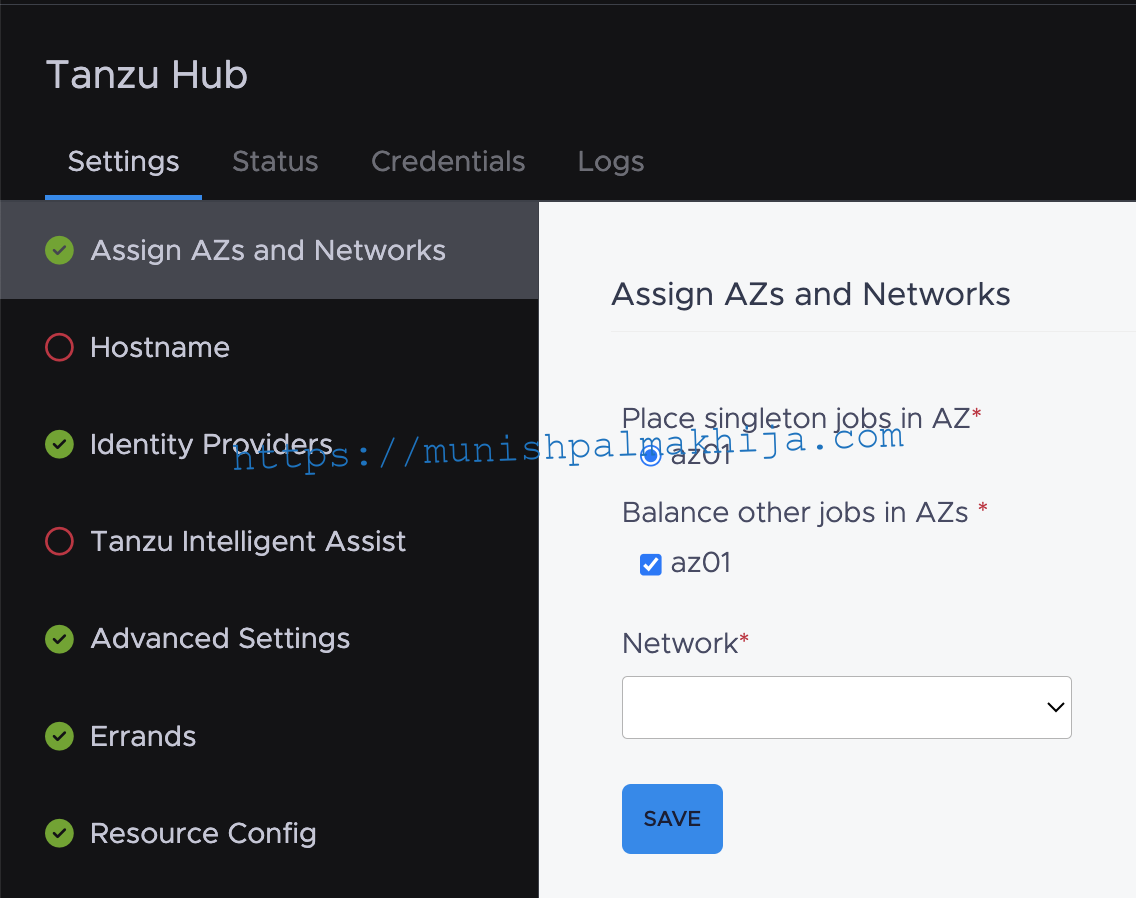Screen dimensions: 1136x898
Task: Open the Identity Providers section
Action: 269,444
